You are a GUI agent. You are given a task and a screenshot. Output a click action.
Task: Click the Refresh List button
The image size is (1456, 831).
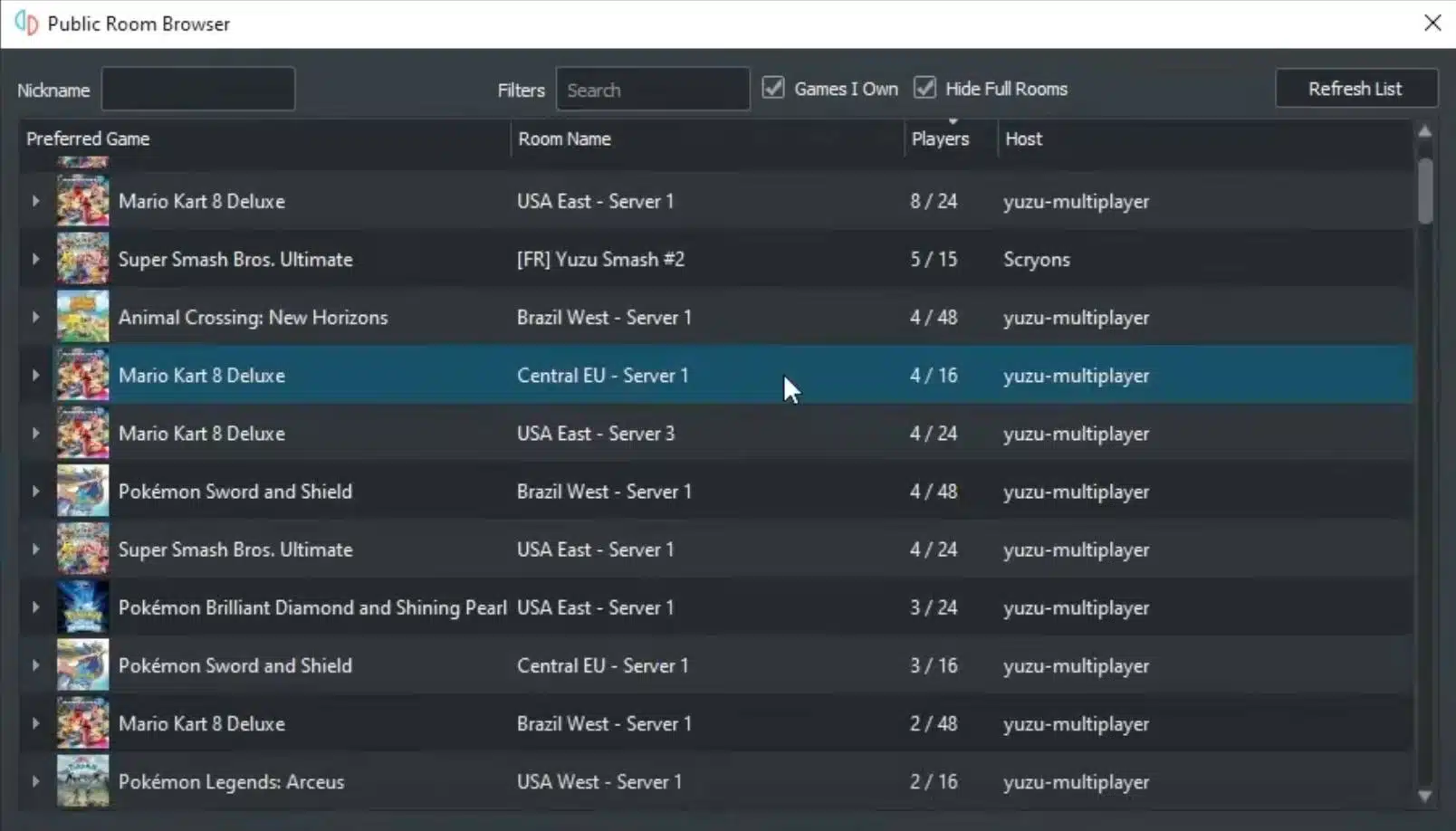click(1355, 89)
